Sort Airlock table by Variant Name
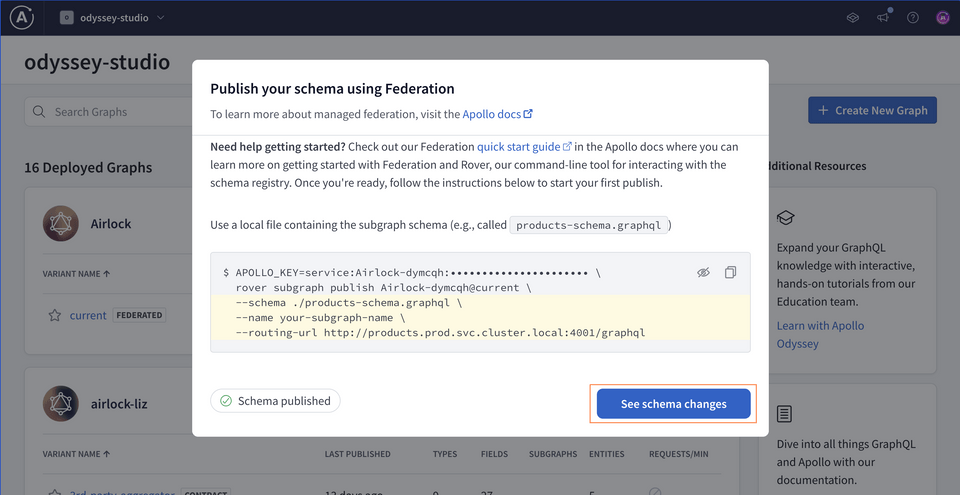The image size is (960, 495). point(76,274)
